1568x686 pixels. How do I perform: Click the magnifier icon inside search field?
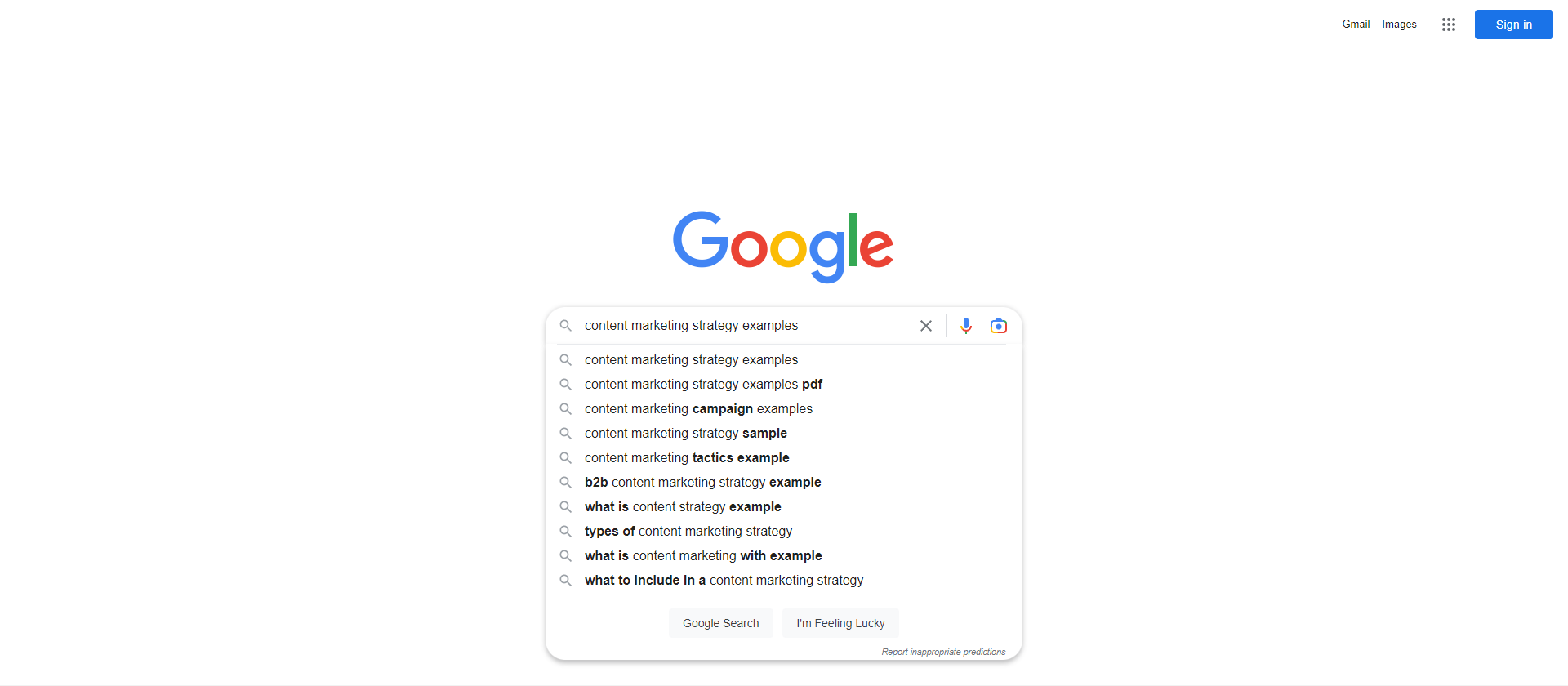[x=565, y=326]
